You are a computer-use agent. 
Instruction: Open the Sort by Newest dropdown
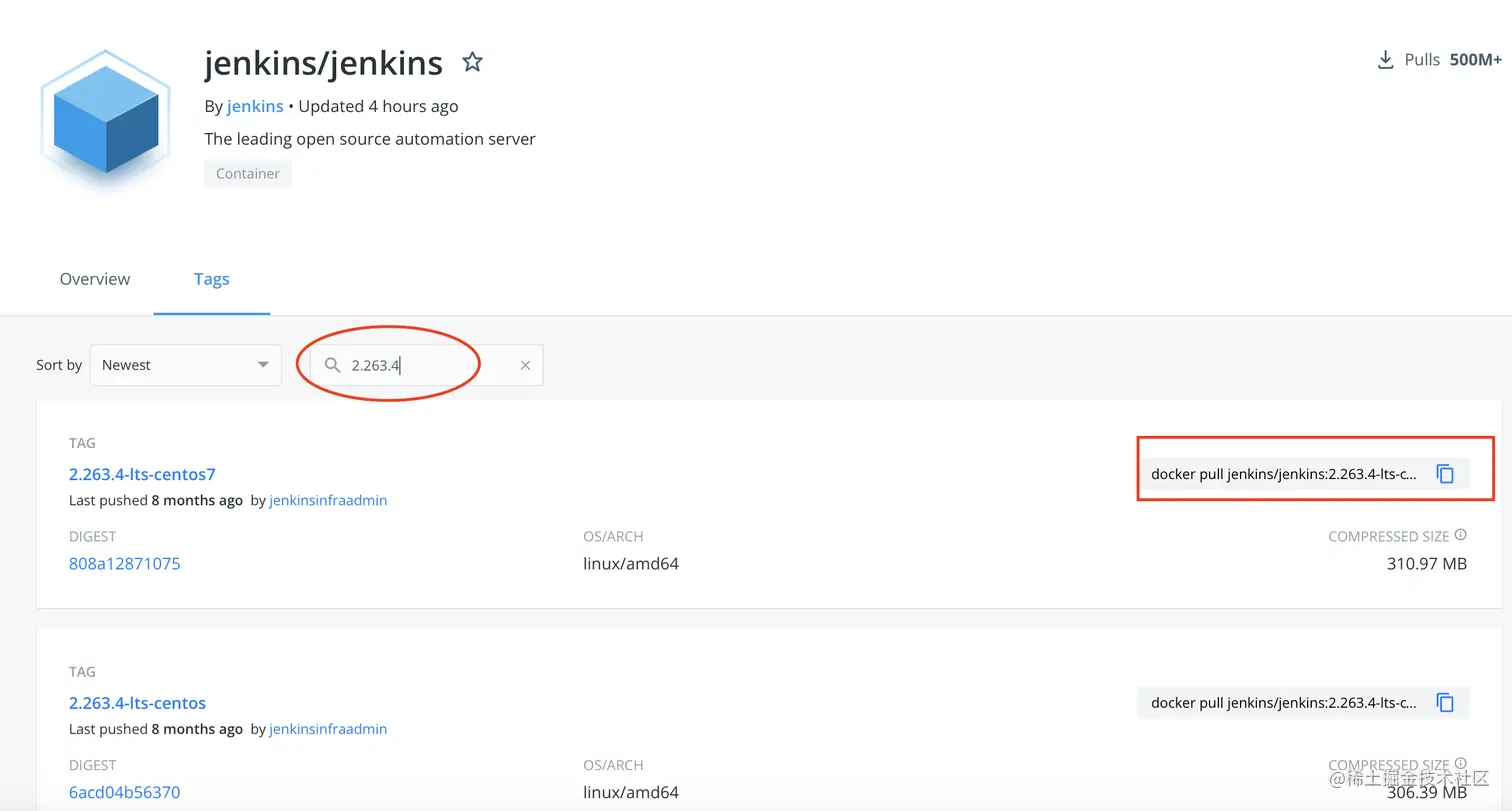186,365
